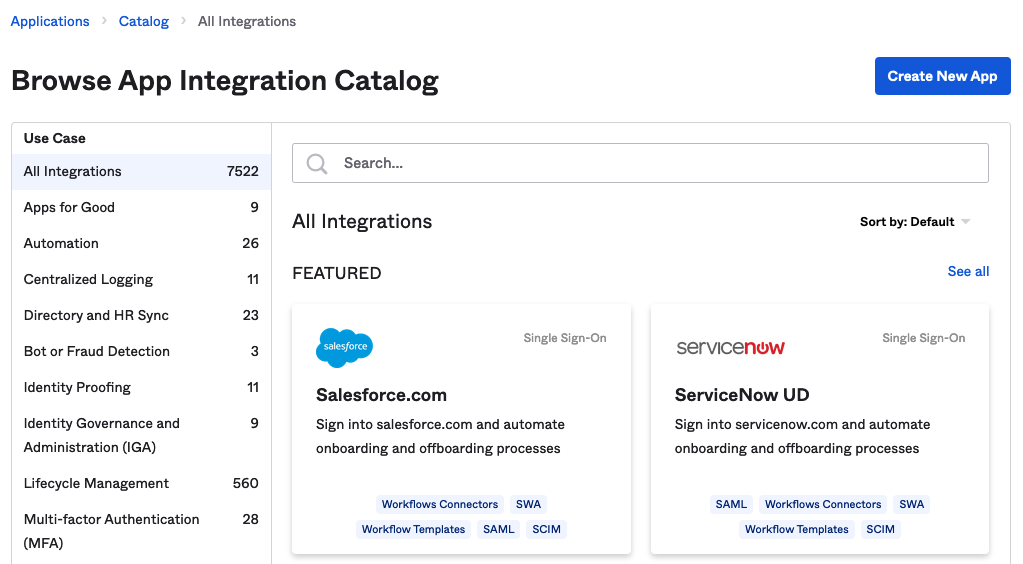1023x564 pixels.
Task: Click the Salesforce card description text
Action: coord(440,437)
